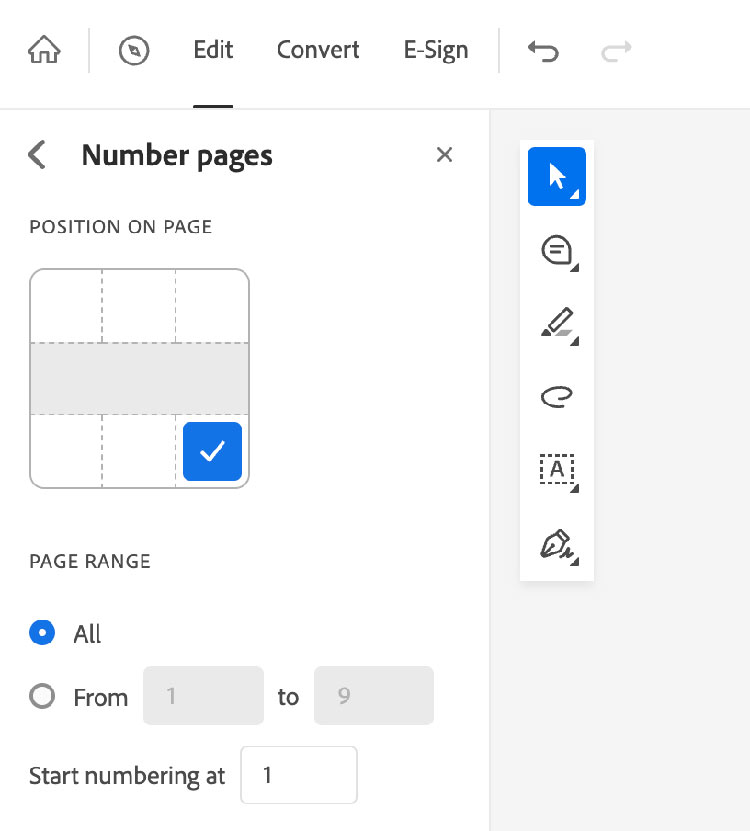
Task: Go to the Home screen icon
Action: (x=44, y=51)
